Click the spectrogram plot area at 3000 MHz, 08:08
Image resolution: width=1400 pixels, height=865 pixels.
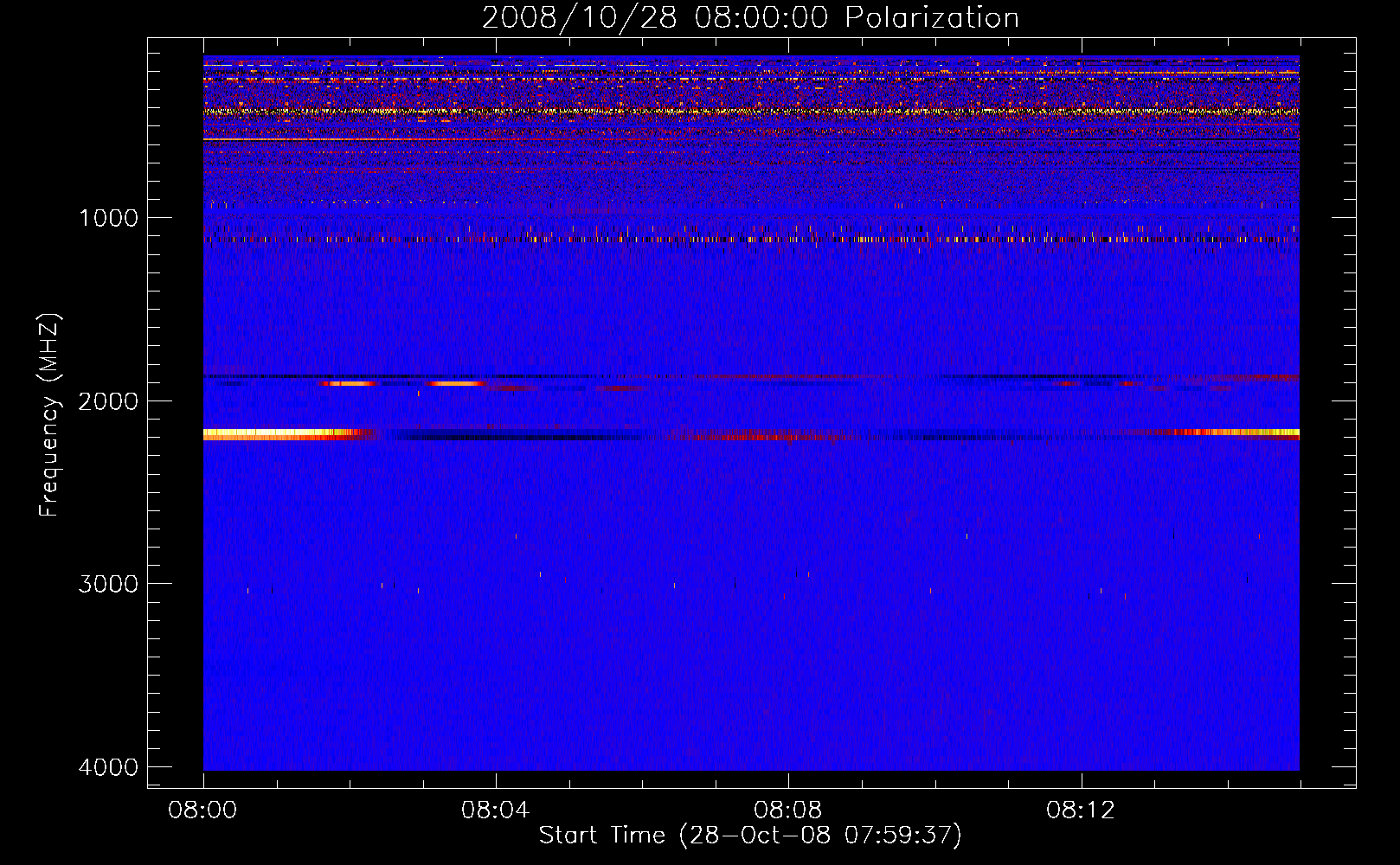pos(788,584)
